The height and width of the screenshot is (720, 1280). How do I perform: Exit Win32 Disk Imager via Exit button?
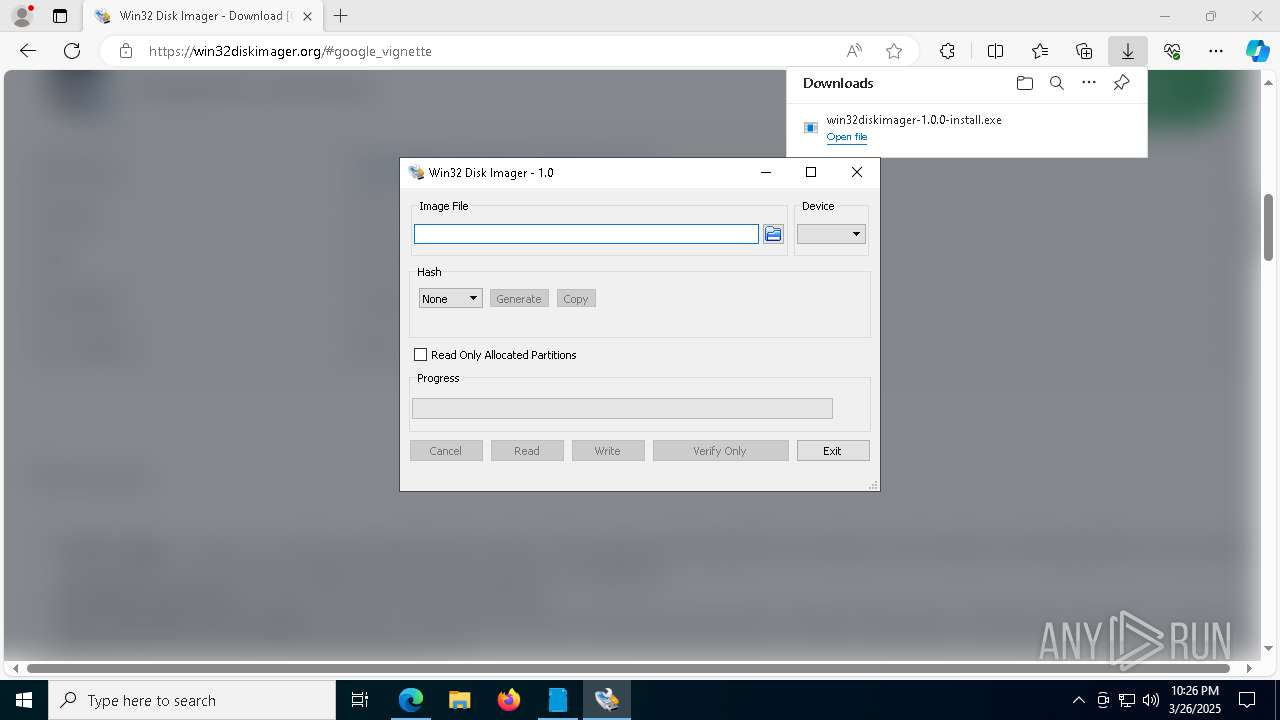[x=833, y=451]
